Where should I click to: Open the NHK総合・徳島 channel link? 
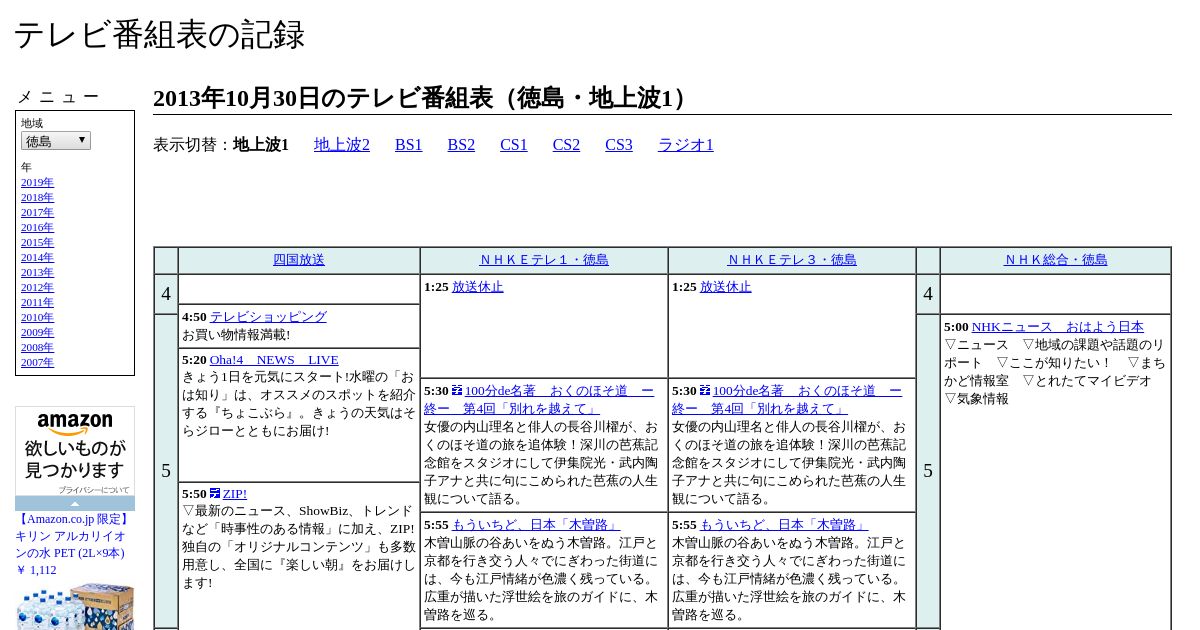pyautogui.click(x=1056, y=259)
